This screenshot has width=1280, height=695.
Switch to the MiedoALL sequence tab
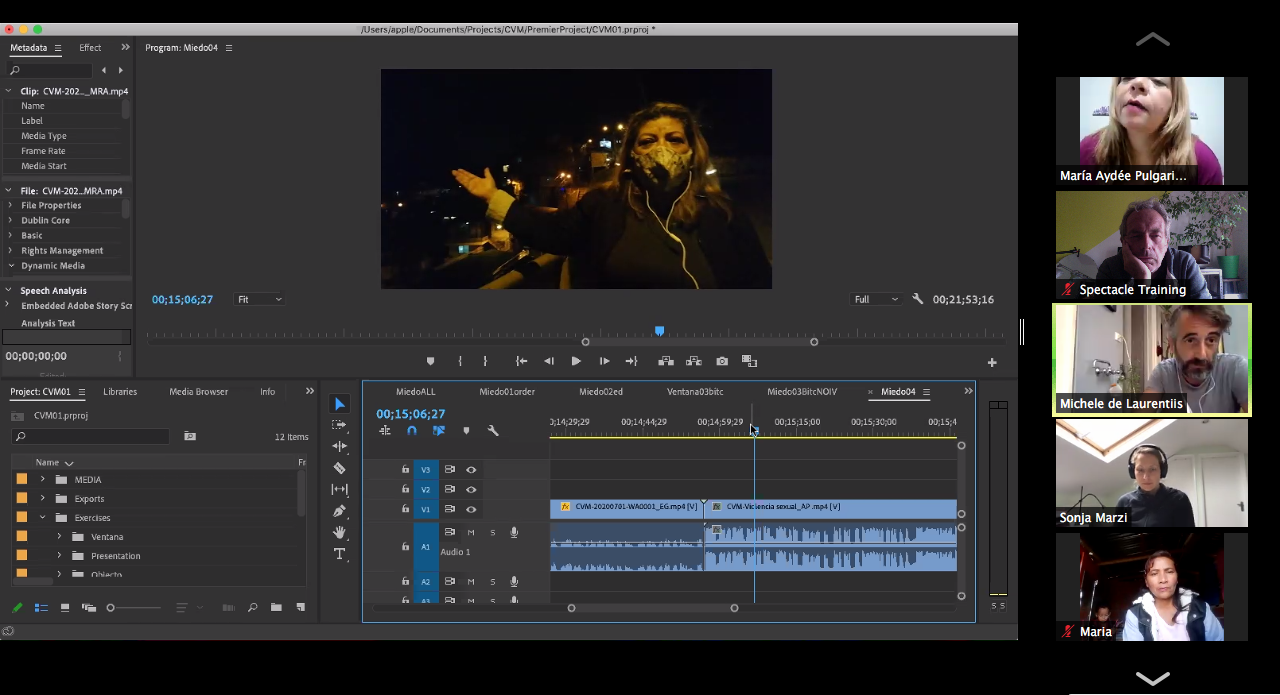pyautogui.click(x=415, y=392)
